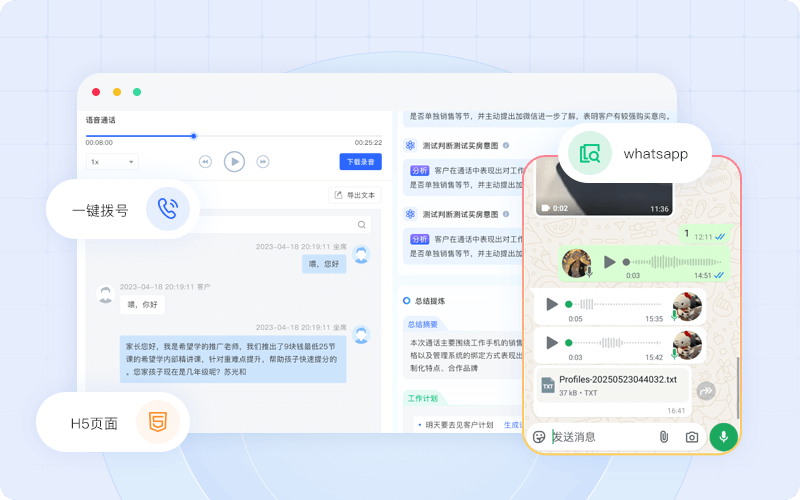The height and width of the screenshot is (500, 800).
Task: Play the voice message timed 15:35
Action: pos(551,303)
